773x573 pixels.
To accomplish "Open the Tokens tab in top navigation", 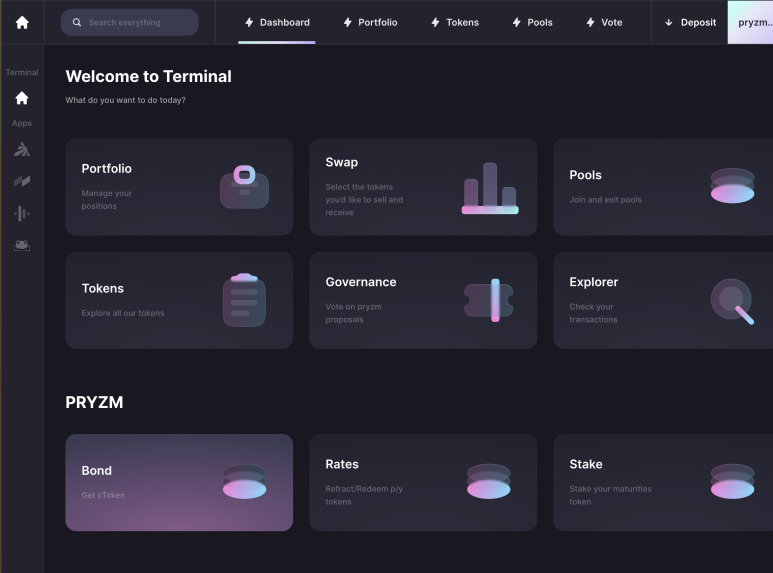I will click(455, 22).
